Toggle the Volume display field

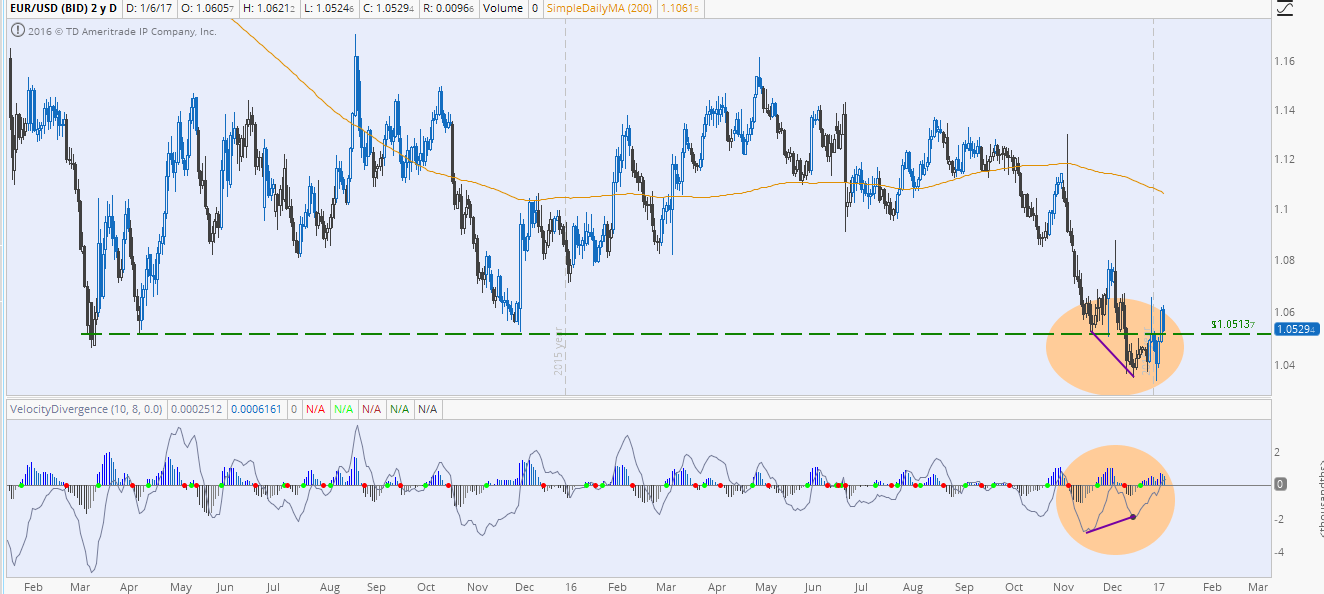(504, 8)
